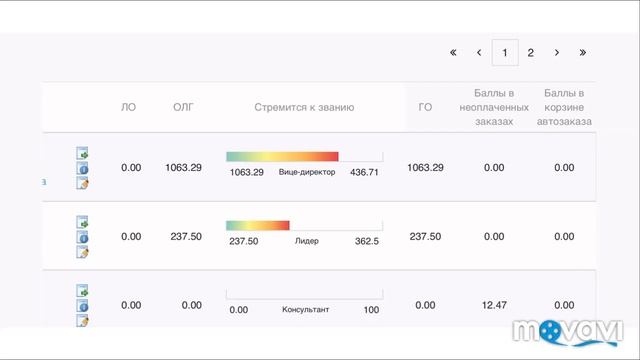Click the 'Стремится к званию' column header
Screen dimensions: 640x360
pos(304,107)
